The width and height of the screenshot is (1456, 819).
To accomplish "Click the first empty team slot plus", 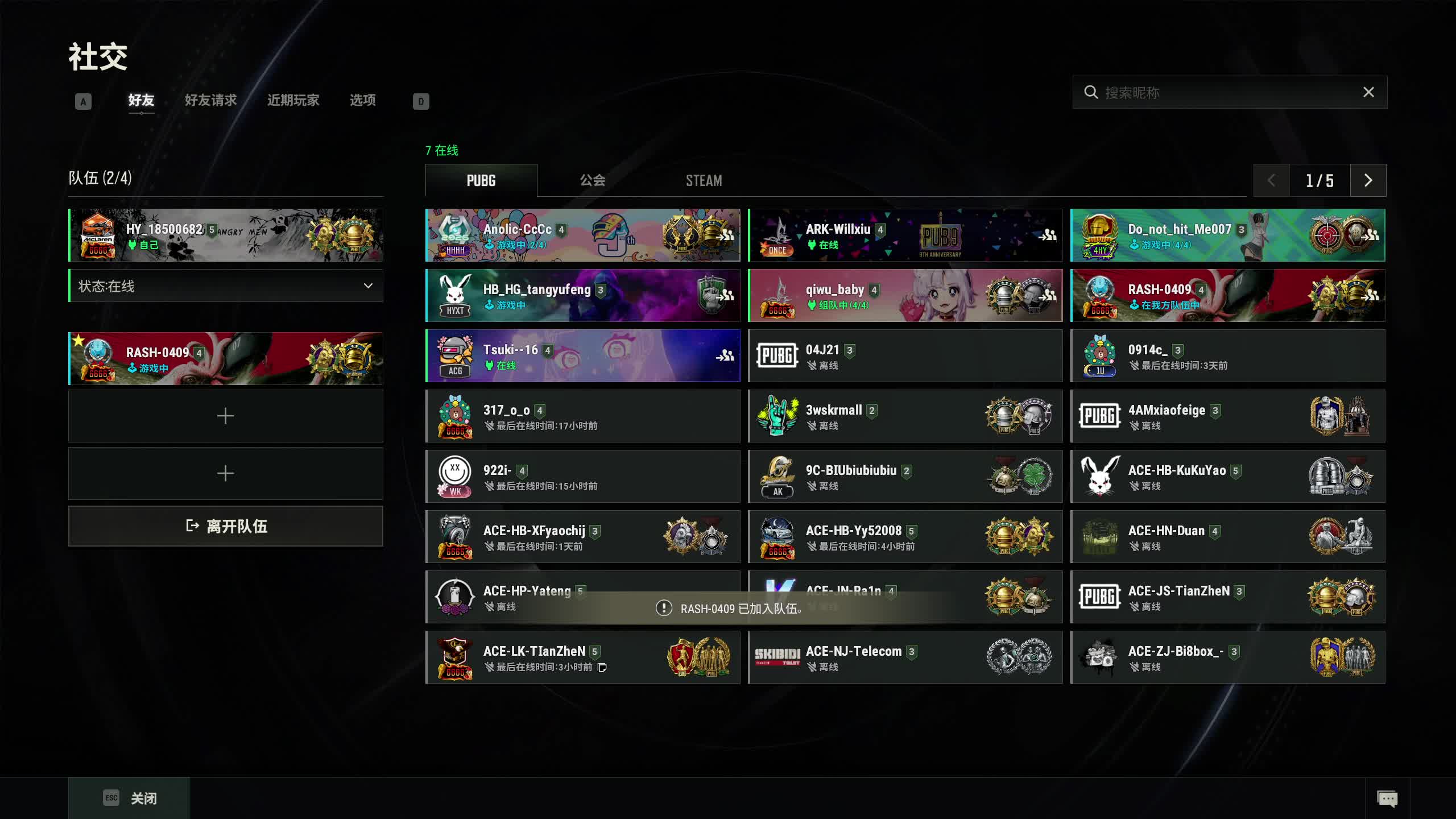I will 226,416.
